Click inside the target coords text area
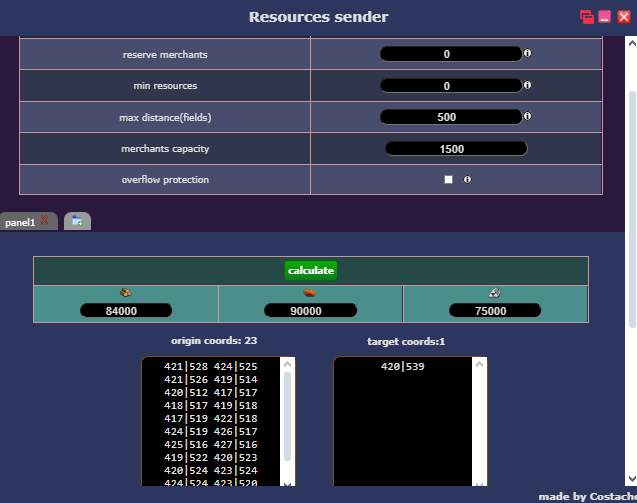637x503 pixels. coord(403,421)
